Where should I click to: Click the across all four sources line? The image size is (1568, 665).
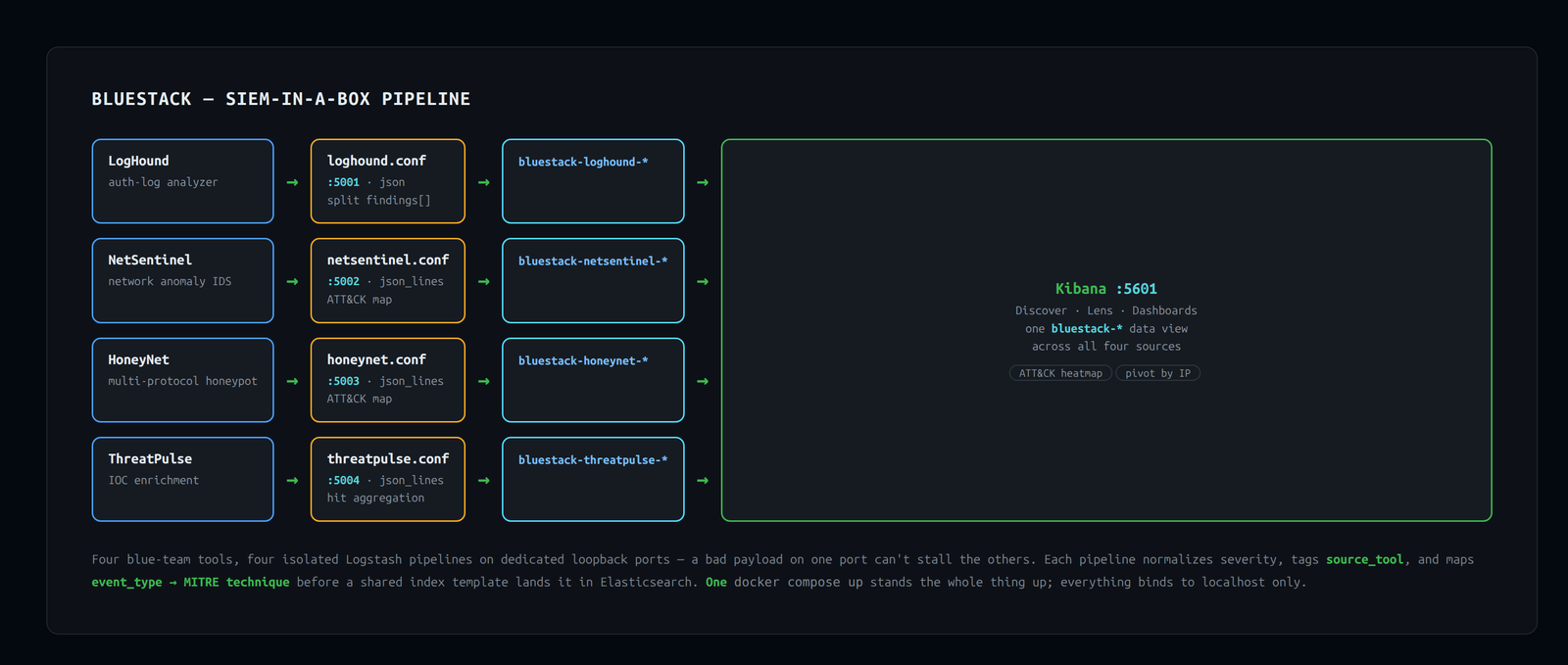(1106, 346)
